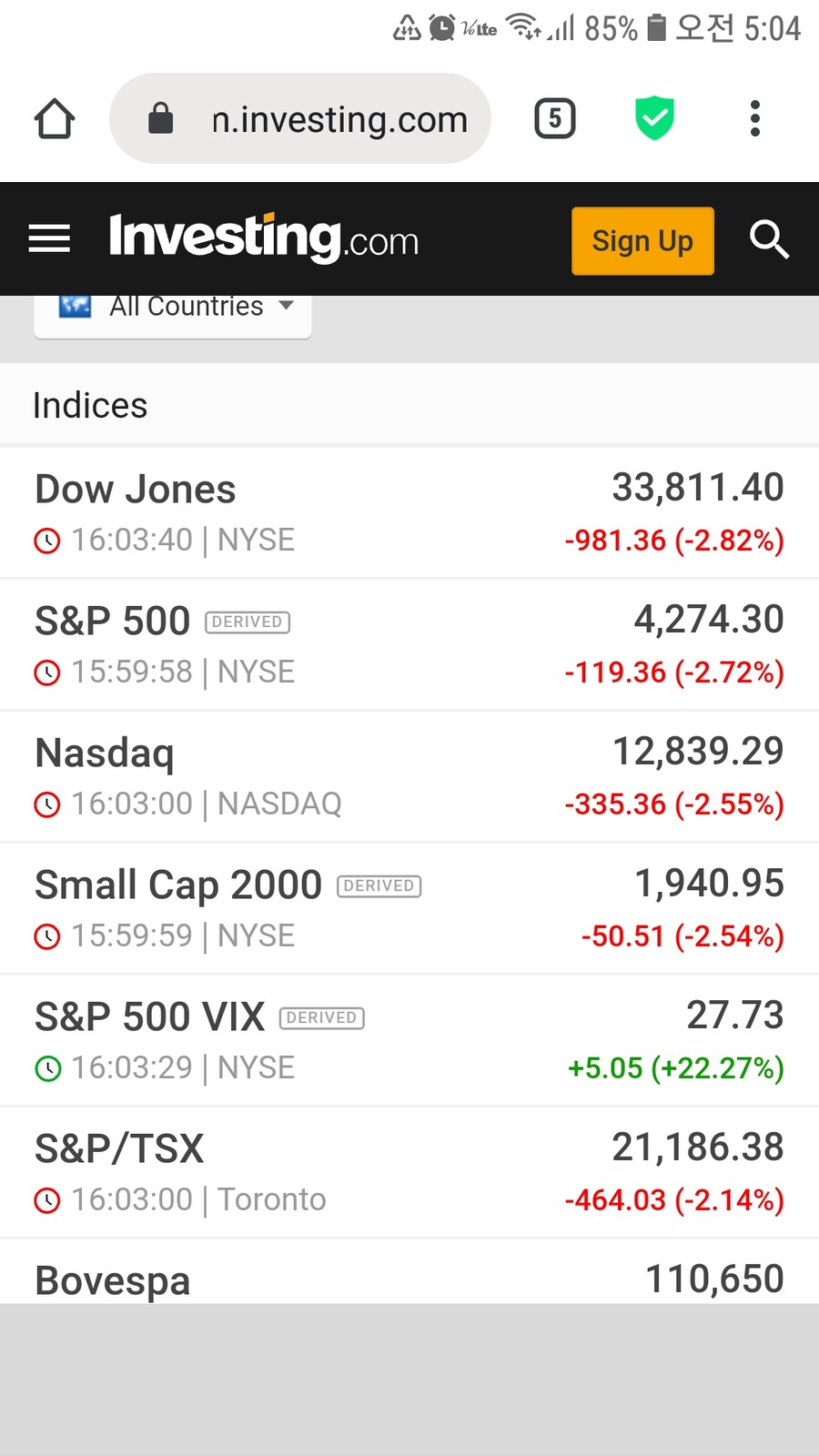Tap the lock icon in the address bar
The width and height of the screenshot is (819, 1456).
point(161,119)
